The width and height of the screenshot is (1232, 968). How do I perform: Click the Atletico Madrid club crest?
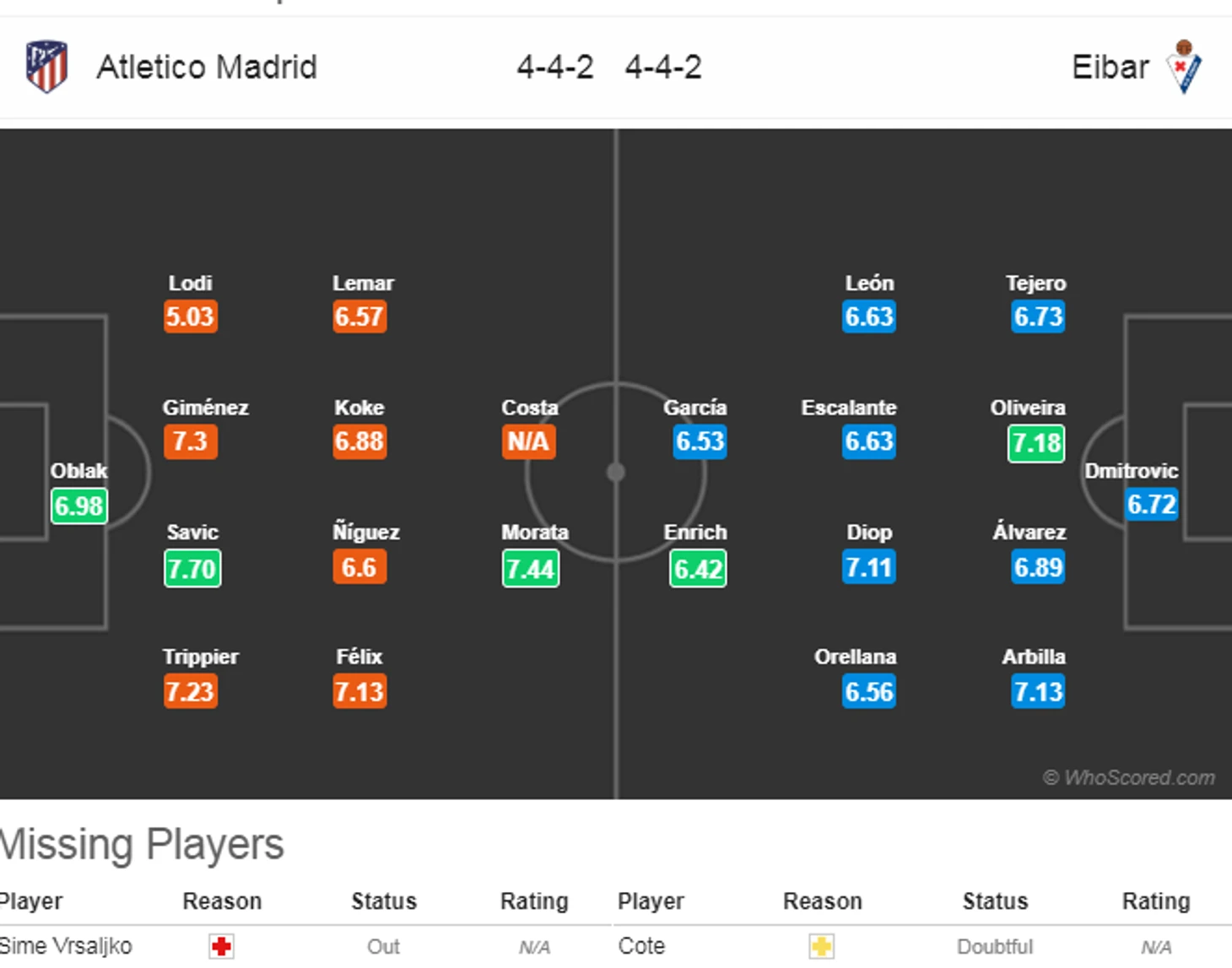tap(46, 66)
